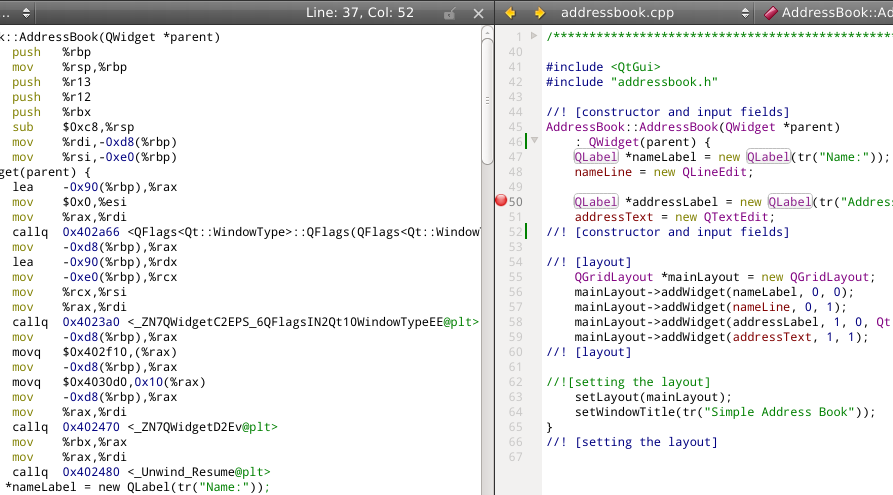The width and height of the screenshot is (893, 495).
Task: Expand the folded comment header at line 1
Action: click(x=534, y=35)
